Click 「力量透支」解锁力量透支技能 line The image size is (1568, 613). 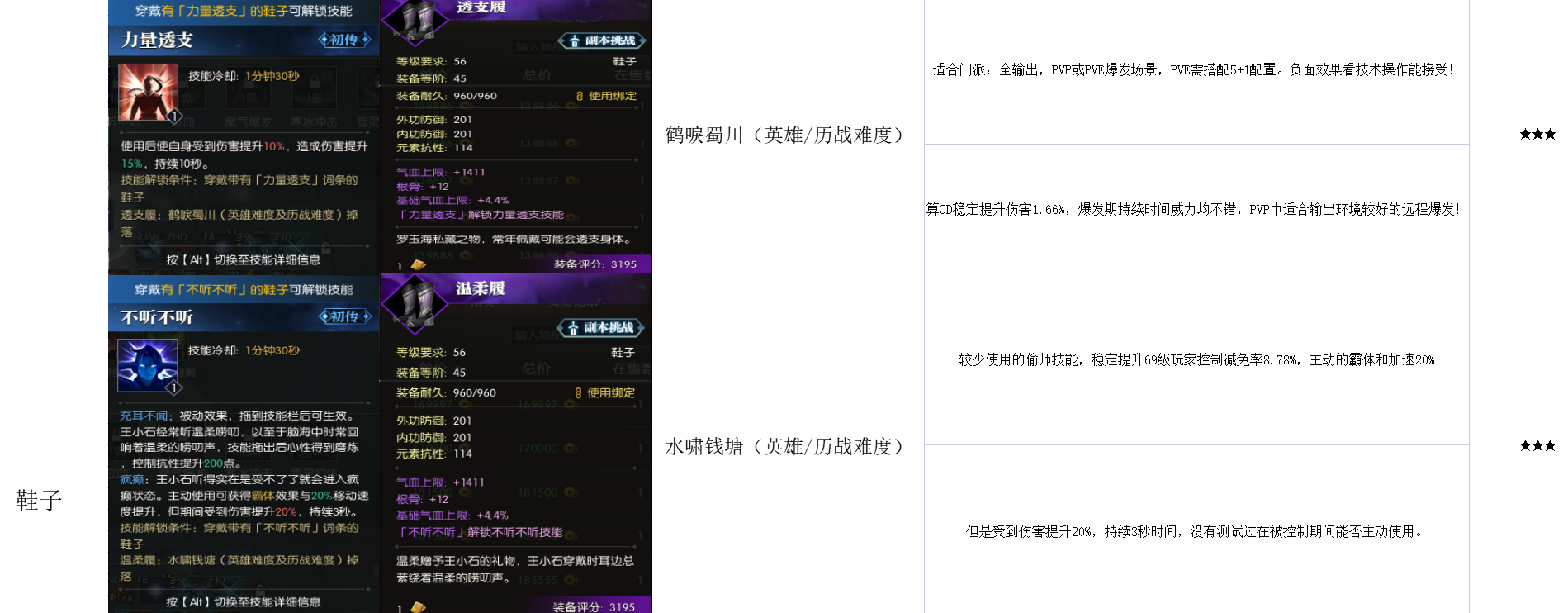pos(480,215)
